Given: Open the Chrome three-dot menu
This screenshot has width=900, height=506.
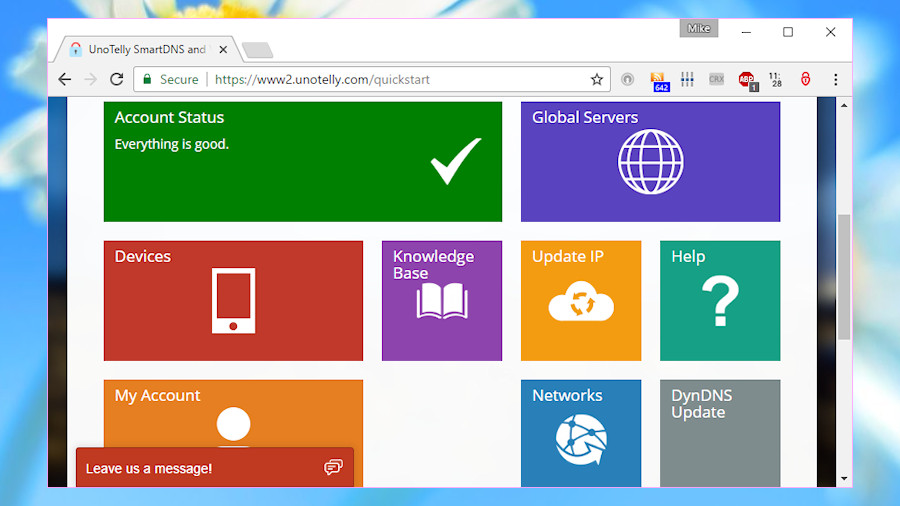Looking at the screenshot, I should coord(835,80).
